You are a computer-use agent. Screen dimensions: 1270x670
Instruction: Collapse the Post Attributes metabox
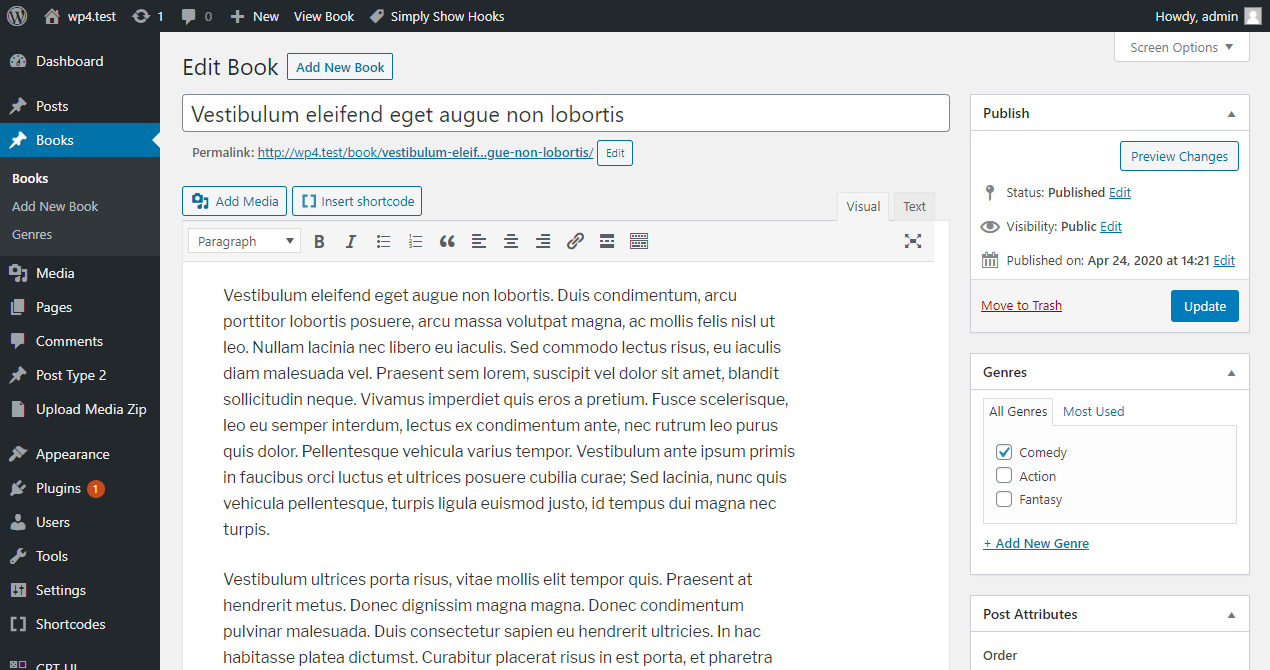pos(1231,614)
